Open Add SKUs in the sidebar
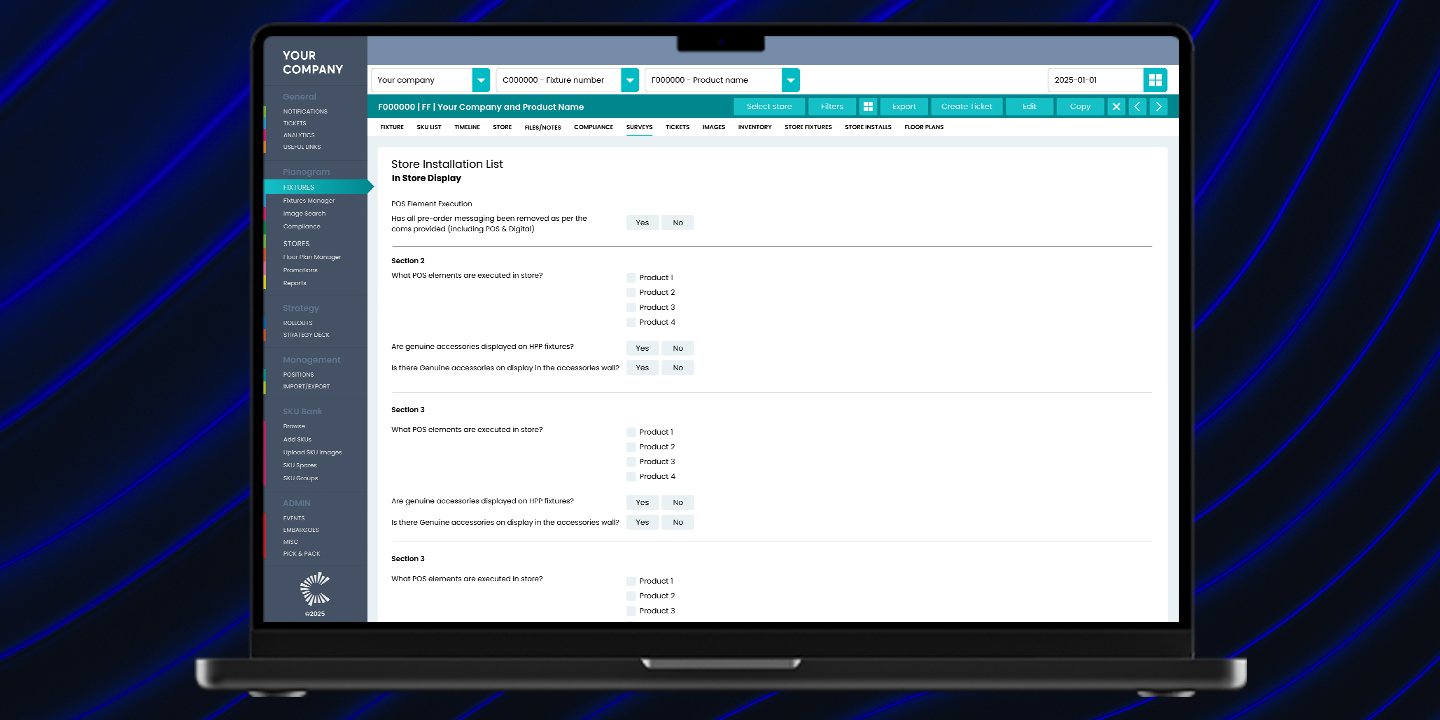This screenshot has height=720, width=1440. coord(297,439)
